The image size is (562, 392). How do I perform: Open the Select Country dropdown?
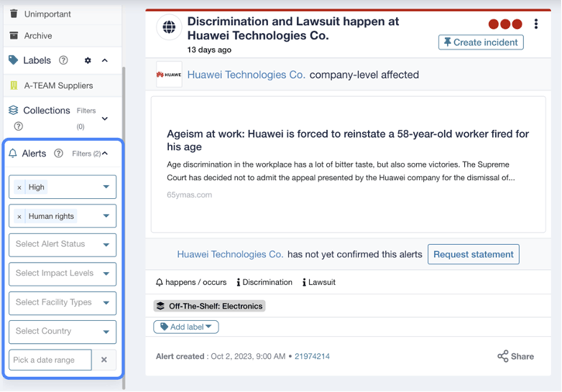(63, 332)
